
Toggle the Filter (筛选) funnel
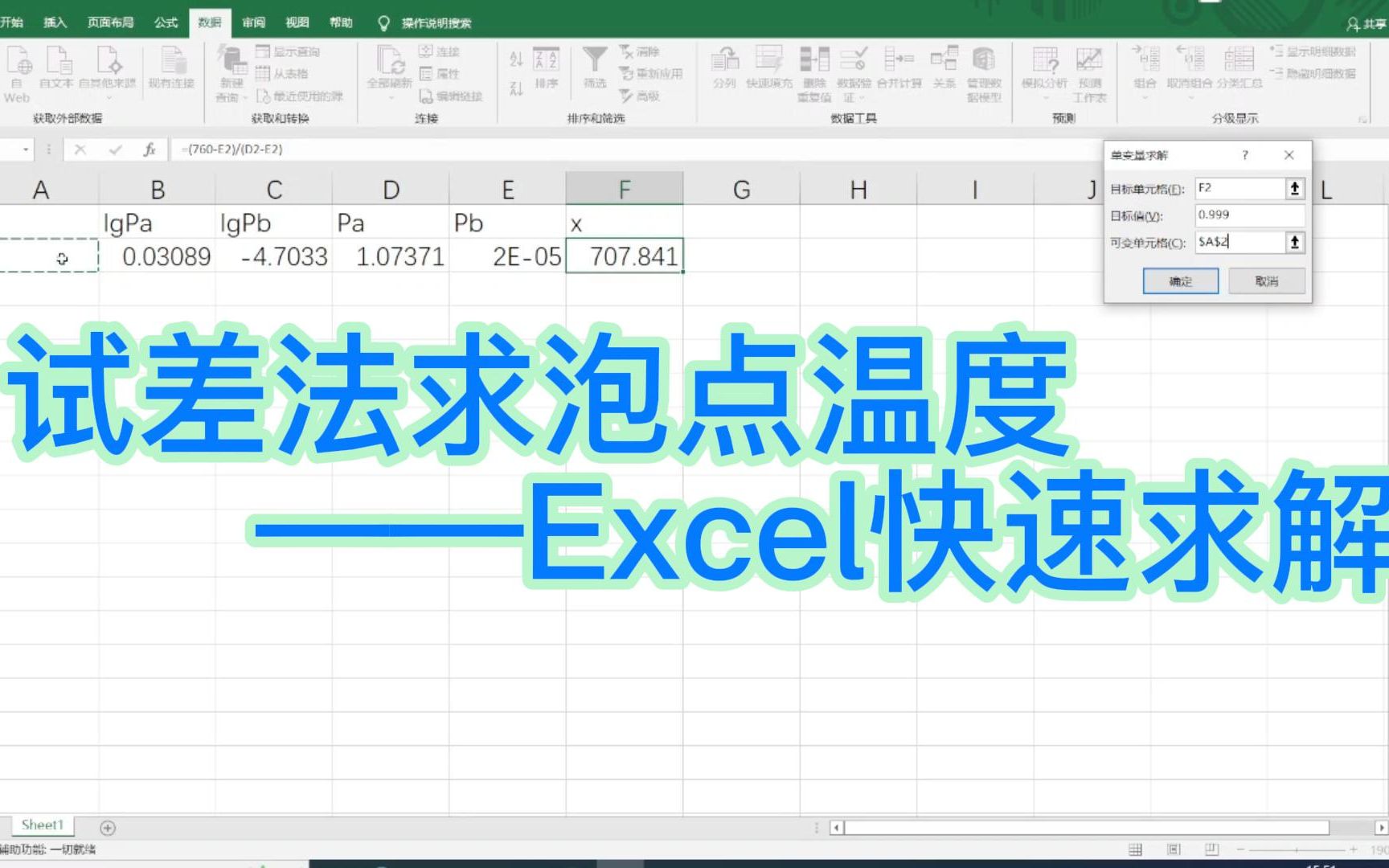coord(595,68)
